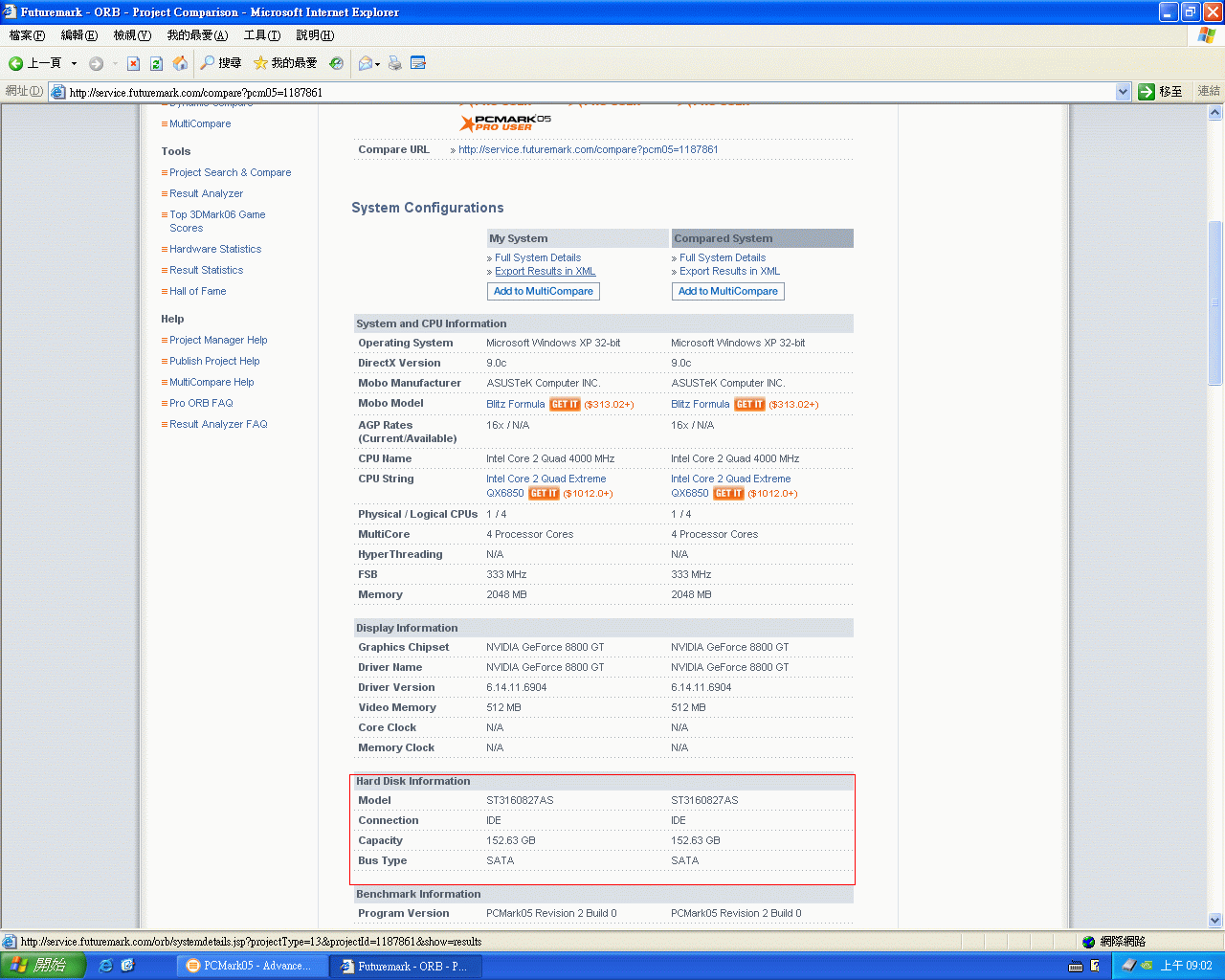
Task: Click My System Blitz Formula model link
Action: pos(515,404)
